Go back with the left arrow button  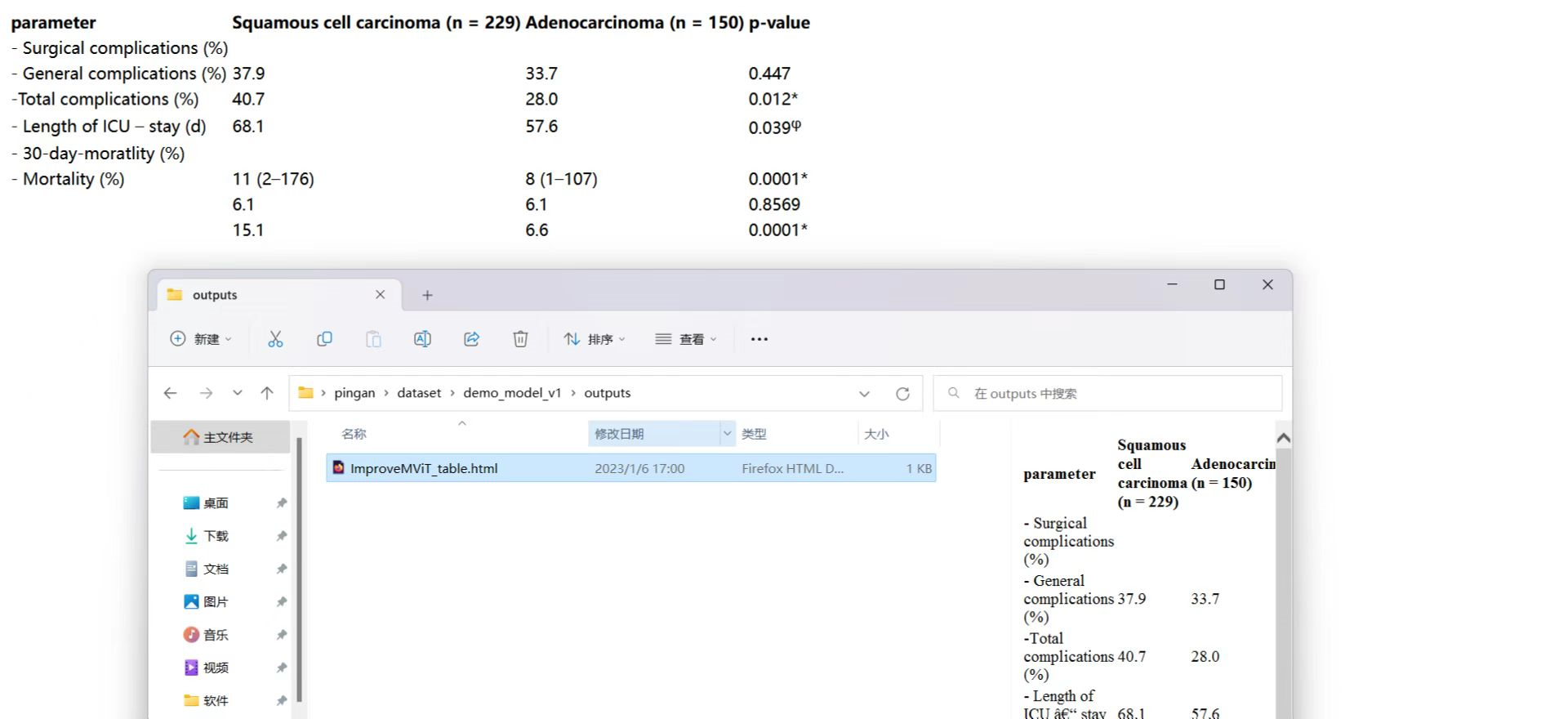pyautogui.click(x=170, y=393)
